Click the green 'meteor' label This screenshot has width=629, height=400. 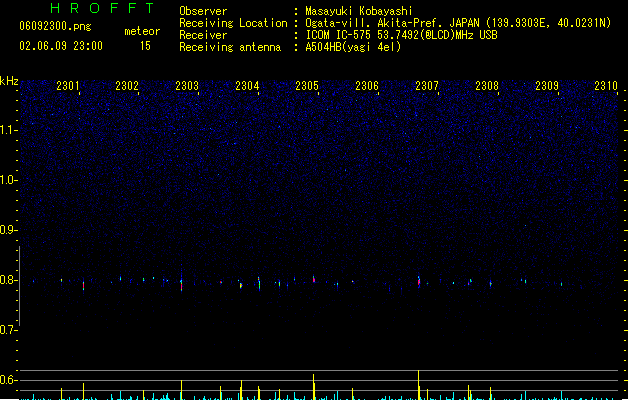[x=142, y=31]
